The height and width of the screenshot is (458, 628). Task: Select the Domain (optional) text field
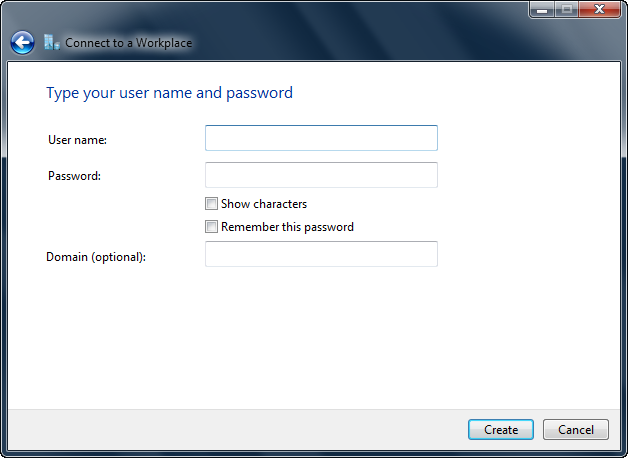[321, 254]
